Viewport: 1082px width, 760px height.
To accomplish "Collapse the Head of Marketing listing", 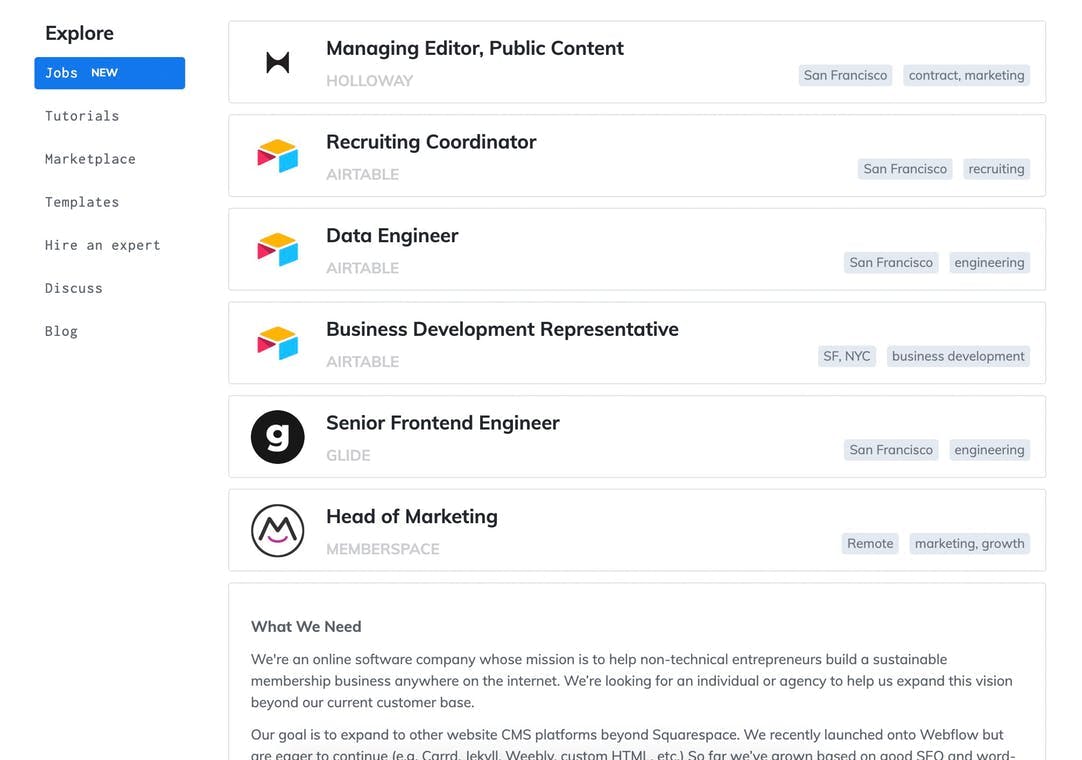I will (411, 517).
